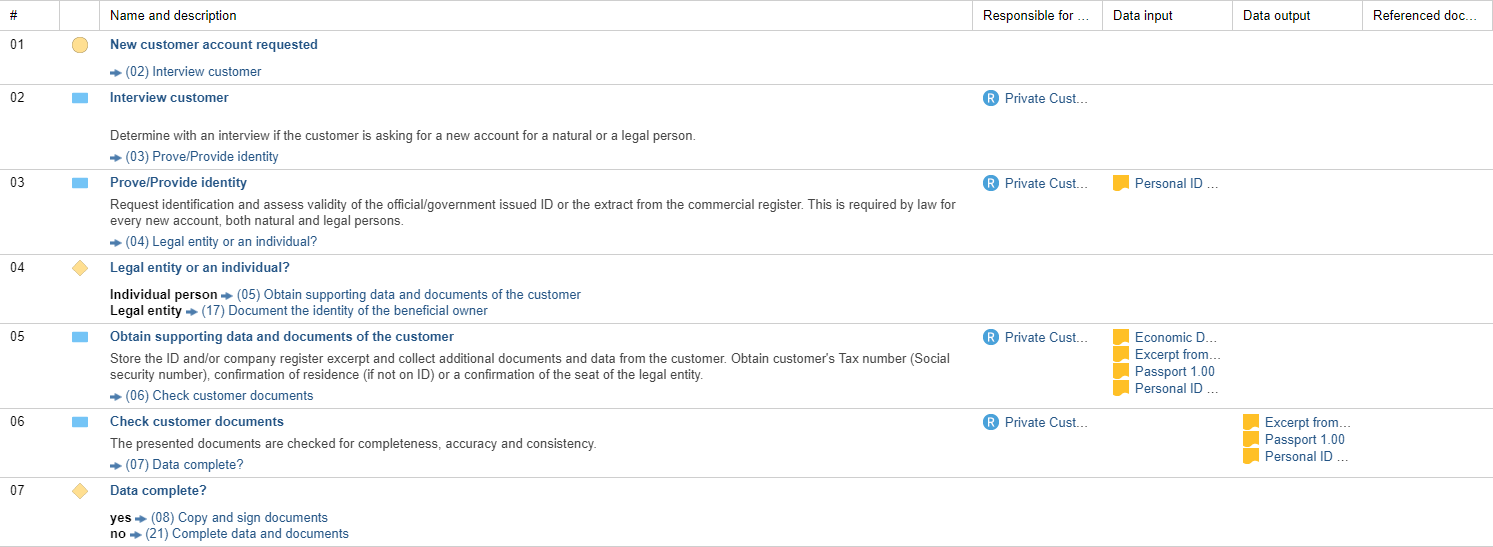Click the start event circle icon in row 01

pos(80,45)
